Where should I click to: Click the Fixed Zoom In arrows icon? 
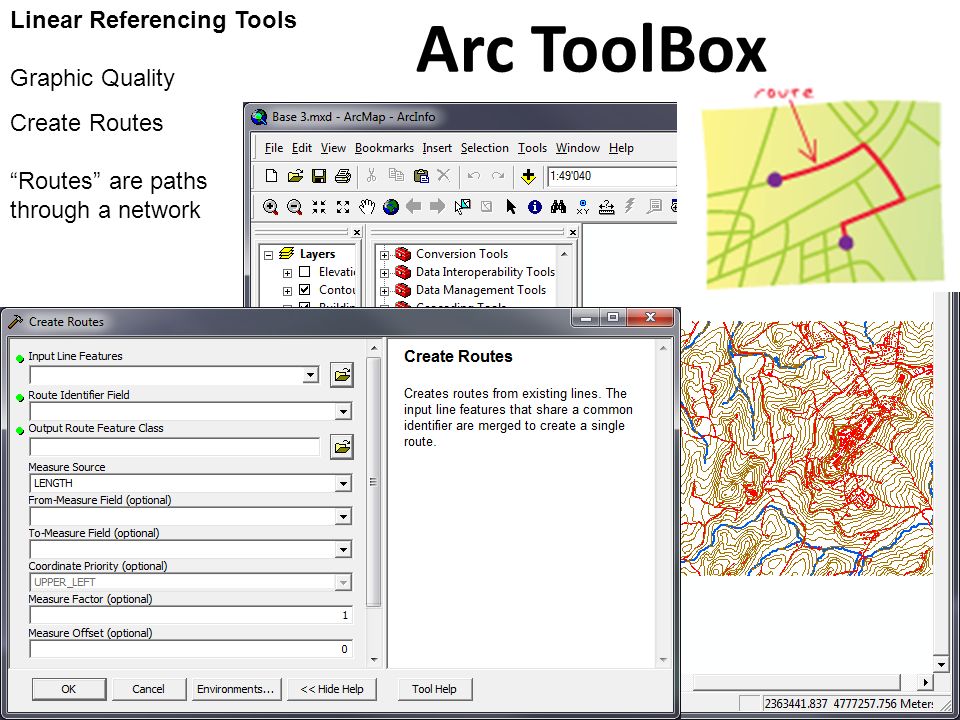pyautogui.click(x=318, y=207)
